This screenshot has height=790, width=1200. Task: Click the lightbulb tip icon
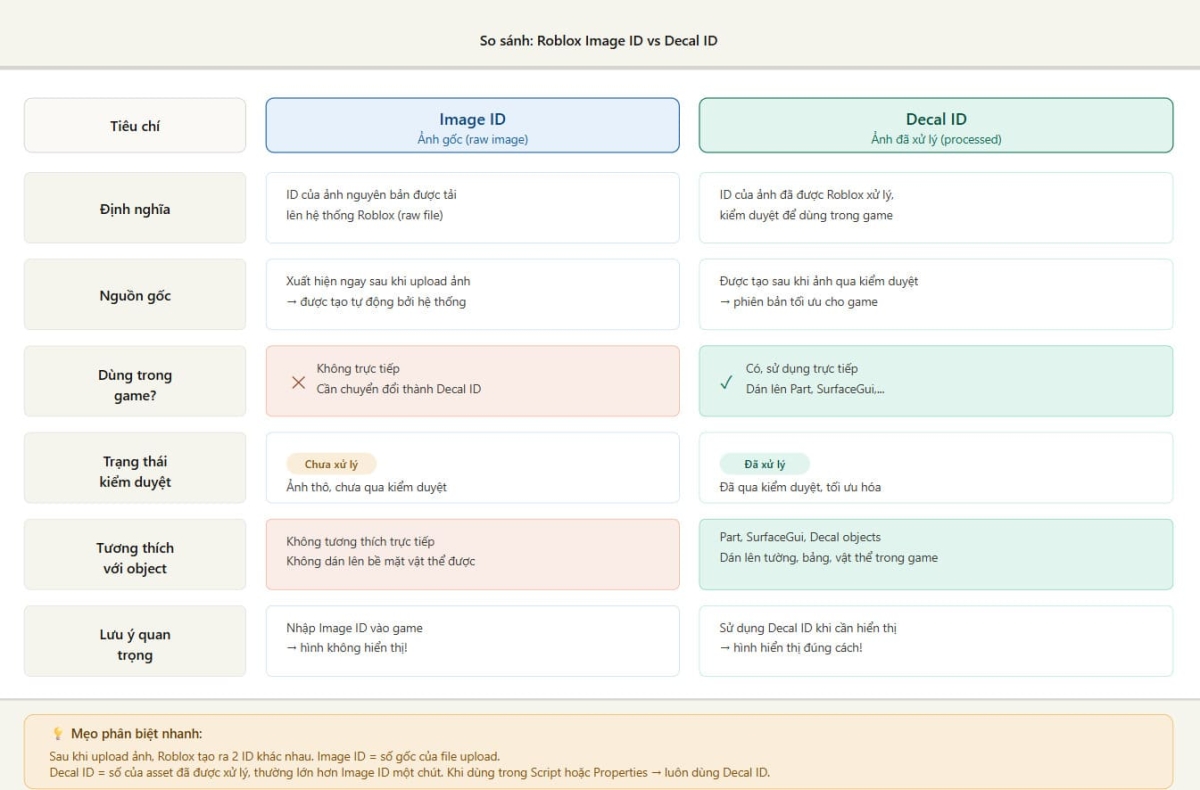(57, 734)
